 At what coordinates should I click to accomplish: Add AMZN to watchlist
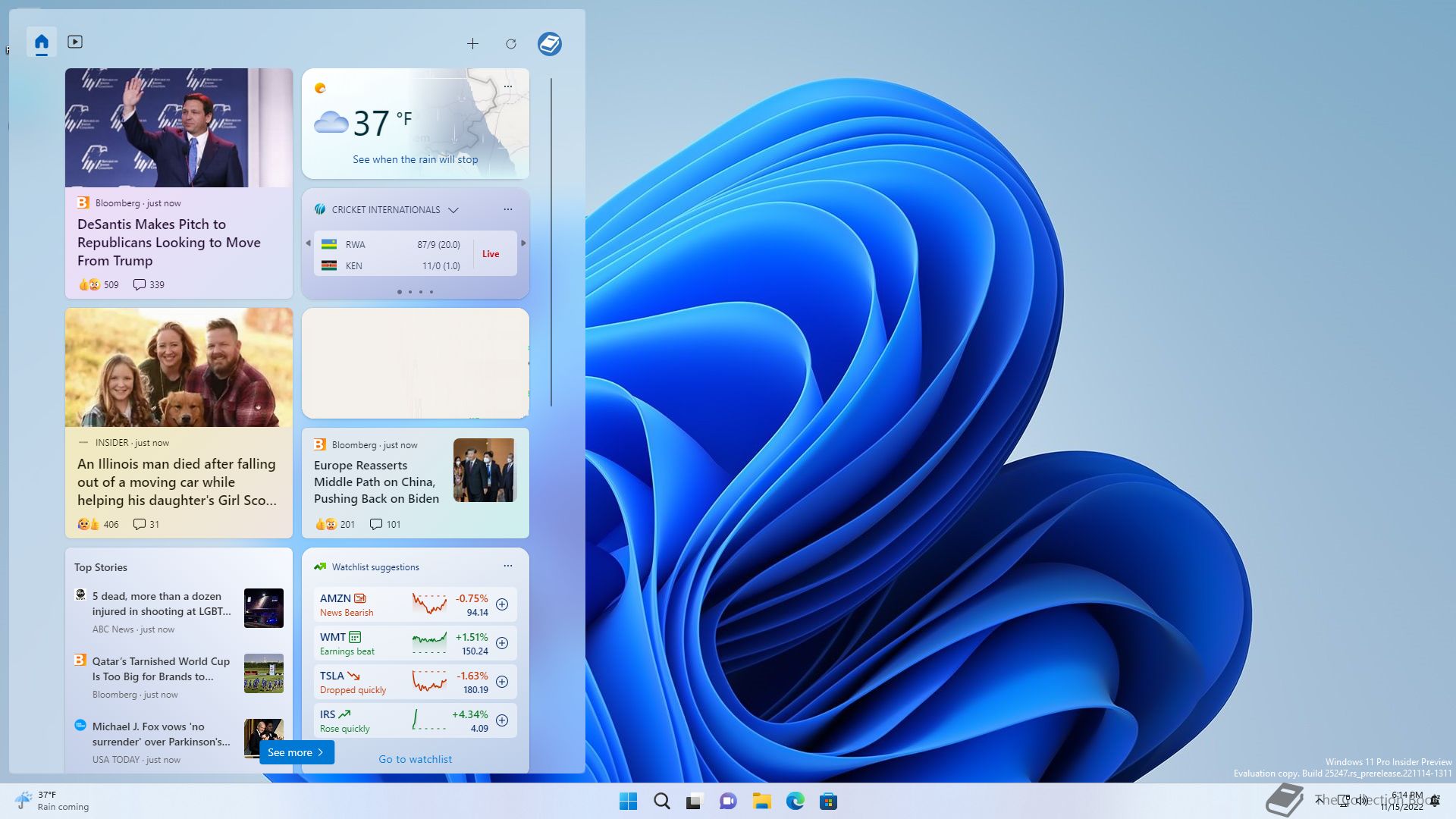click(x=502, y=604)
